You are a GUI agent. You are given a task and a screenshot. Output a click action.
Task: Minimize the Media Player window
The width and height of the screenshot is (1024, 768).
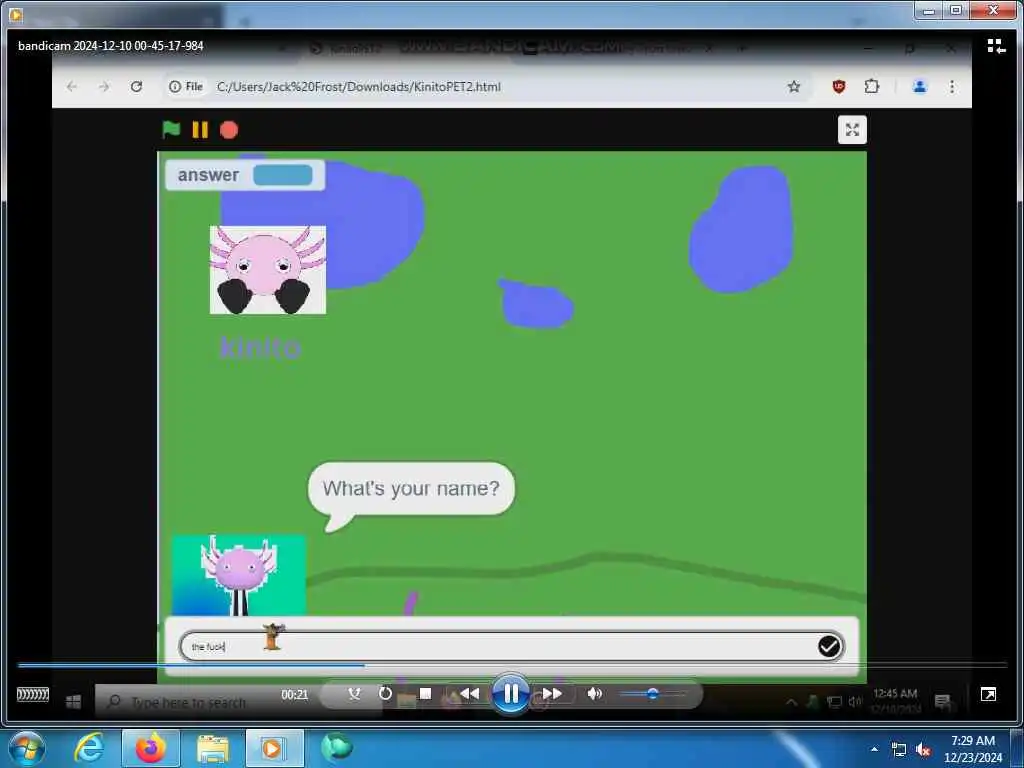[929, 10]
